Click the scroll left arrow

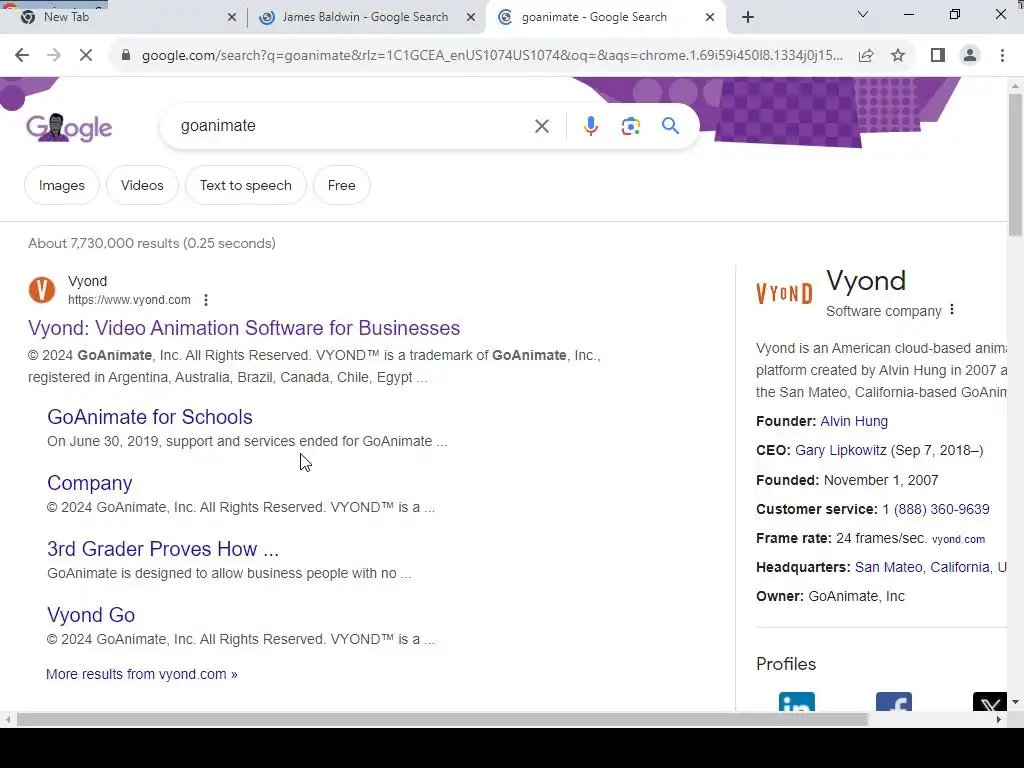(x=7, y=720)
